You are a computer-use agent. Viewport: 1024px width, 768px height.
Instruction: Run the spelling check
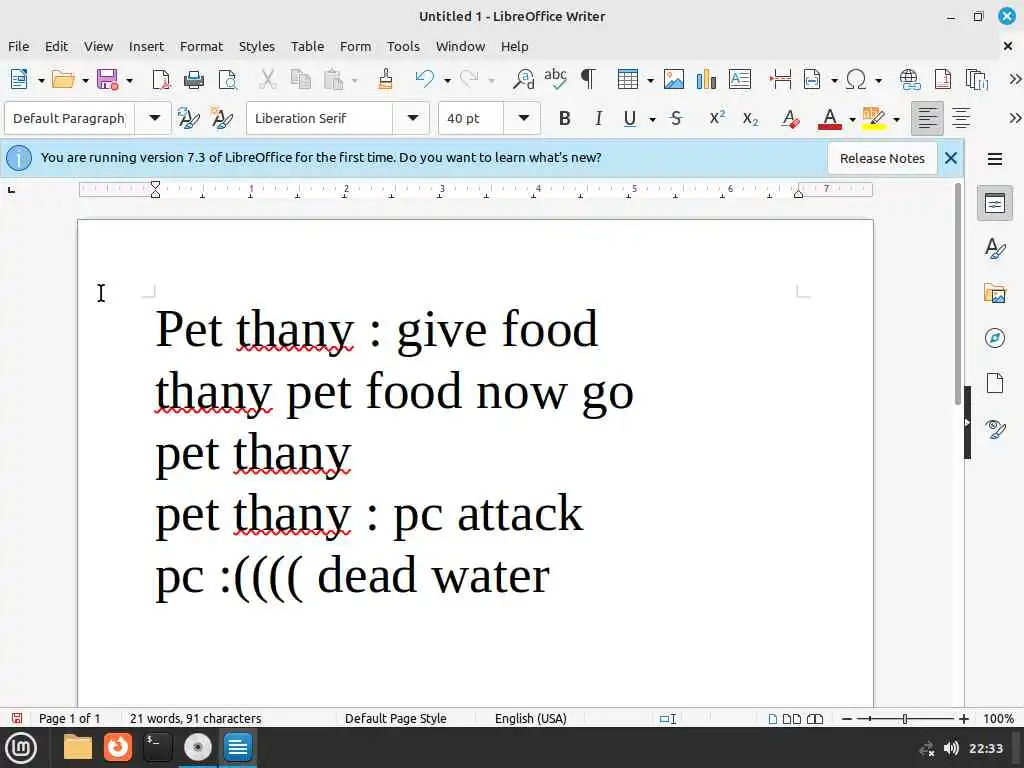point(555,78)
